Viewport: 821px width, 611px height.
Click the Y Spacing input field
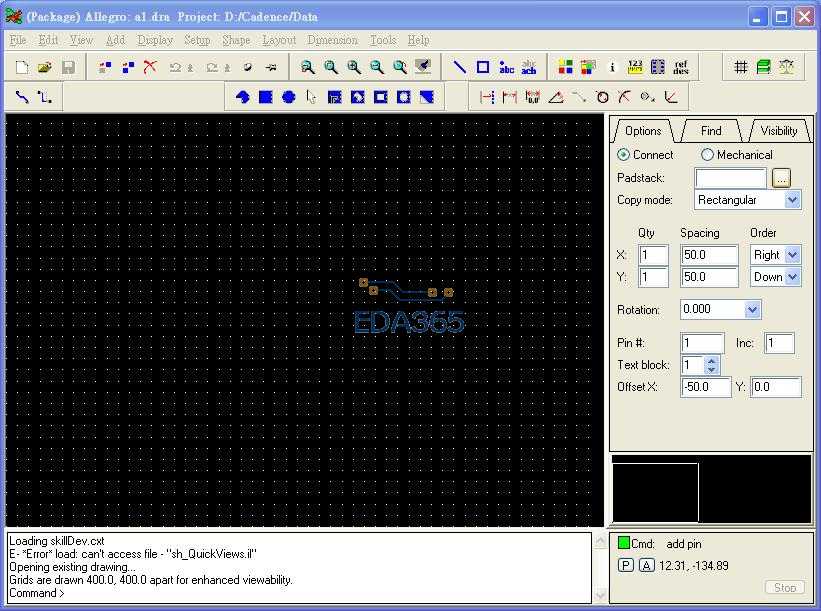[x=709, y=277]
